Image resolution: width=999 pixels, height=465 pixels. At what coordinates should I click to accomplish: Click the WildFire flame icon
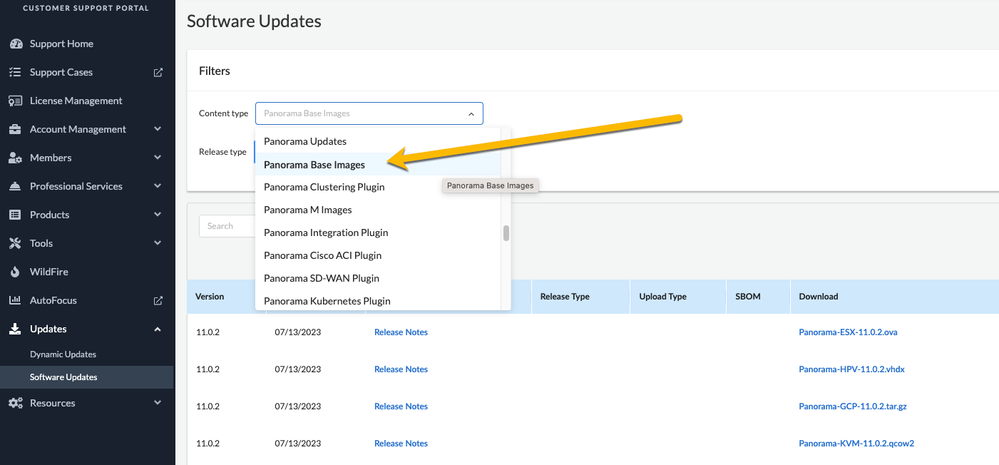pyautogui.click(x=15, y=272)
